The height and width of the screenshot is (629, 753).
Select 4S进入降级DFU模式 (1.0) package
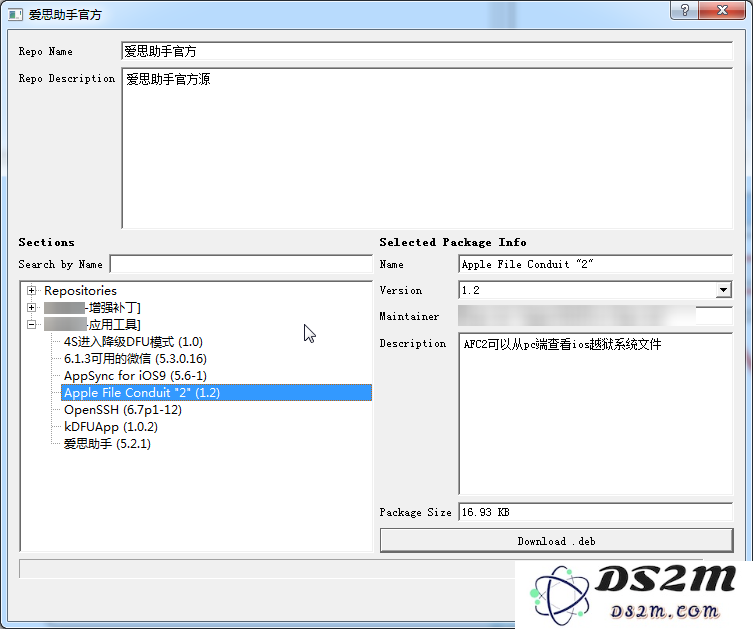tap(134, 342)
